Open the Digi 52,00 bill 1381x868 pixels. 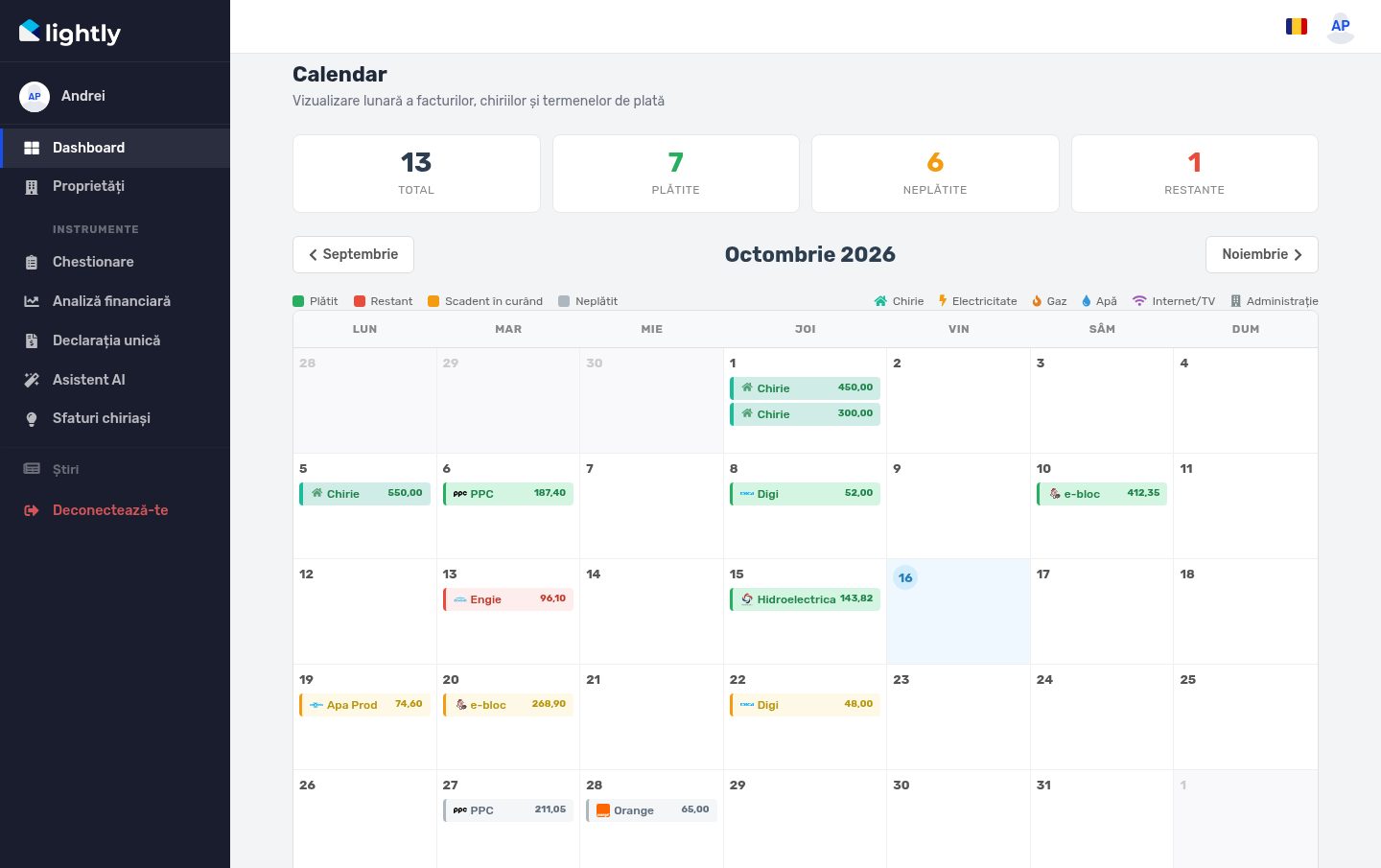(x=806, y=494)
